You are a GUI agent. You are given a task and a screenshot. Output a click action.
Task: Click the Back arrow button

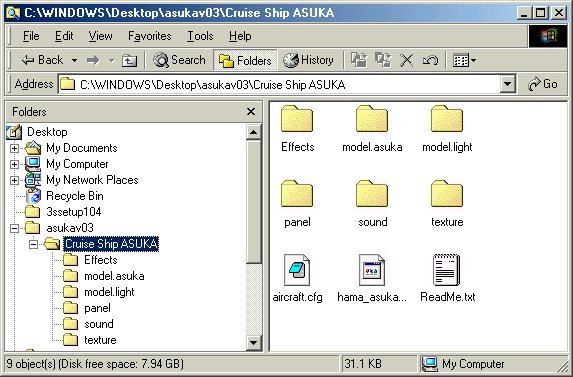[x=42, y=60]
